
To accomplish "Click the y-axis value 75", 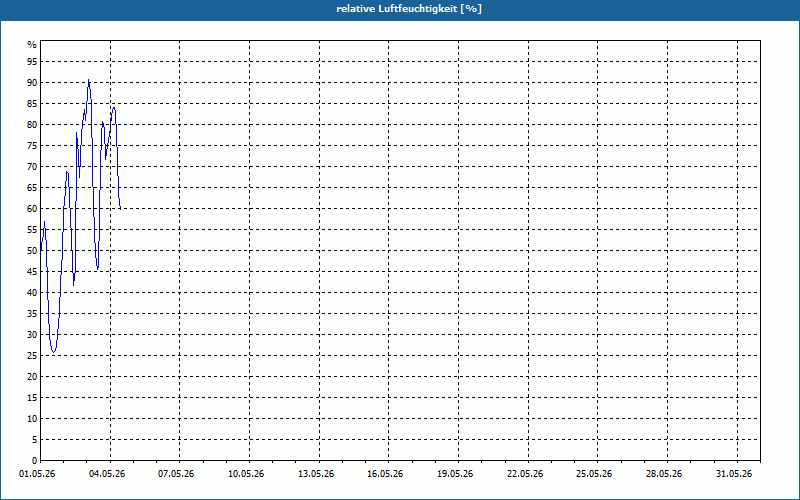I will (32, 145).
